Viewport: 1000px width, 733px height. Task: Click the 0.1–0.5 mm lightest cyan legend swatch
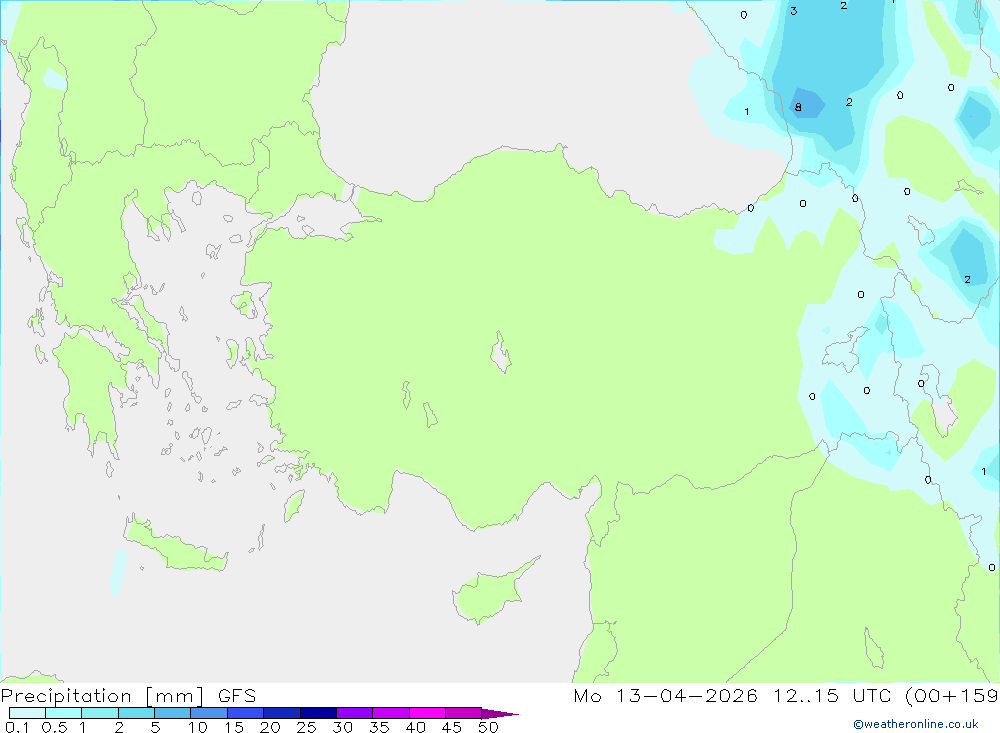(27, 713)
